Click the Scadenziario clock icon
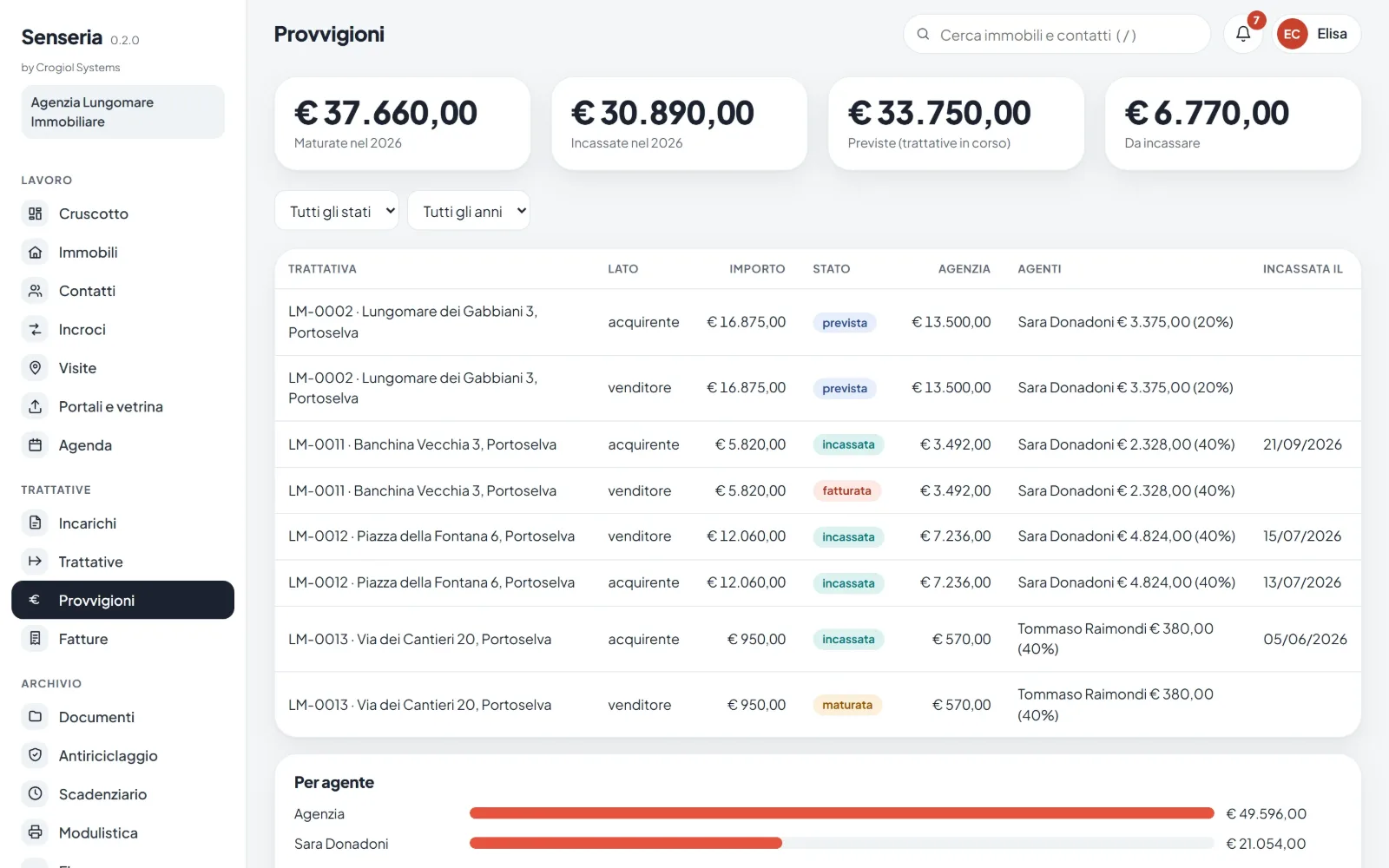 tap(35, 794)
